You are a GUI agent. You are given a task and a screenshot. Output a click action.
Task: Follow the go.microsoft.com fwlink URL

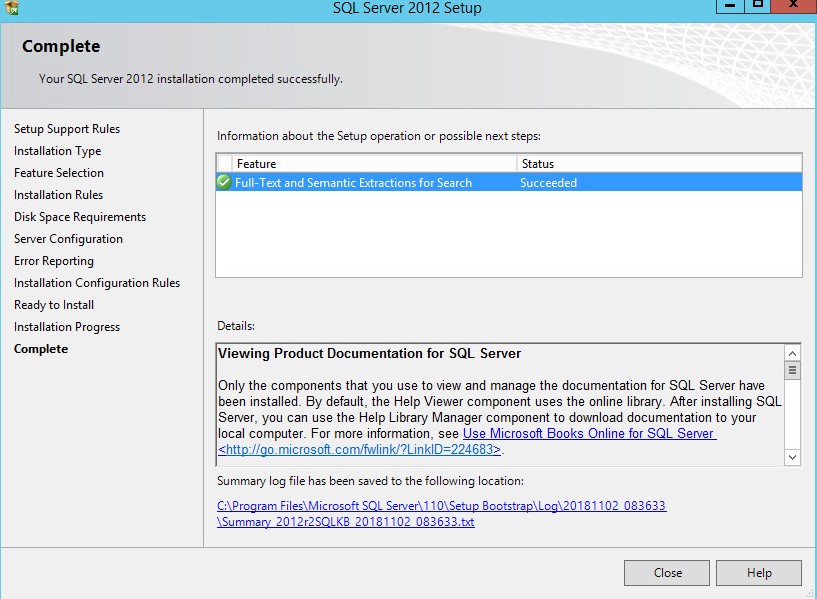(360, 450)
